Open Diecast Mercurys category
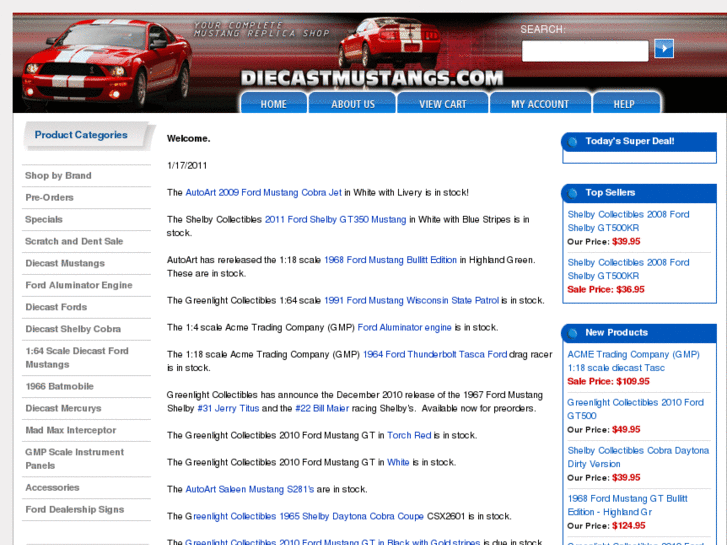Viewport: 727px width, 545px height. point(64,408)
